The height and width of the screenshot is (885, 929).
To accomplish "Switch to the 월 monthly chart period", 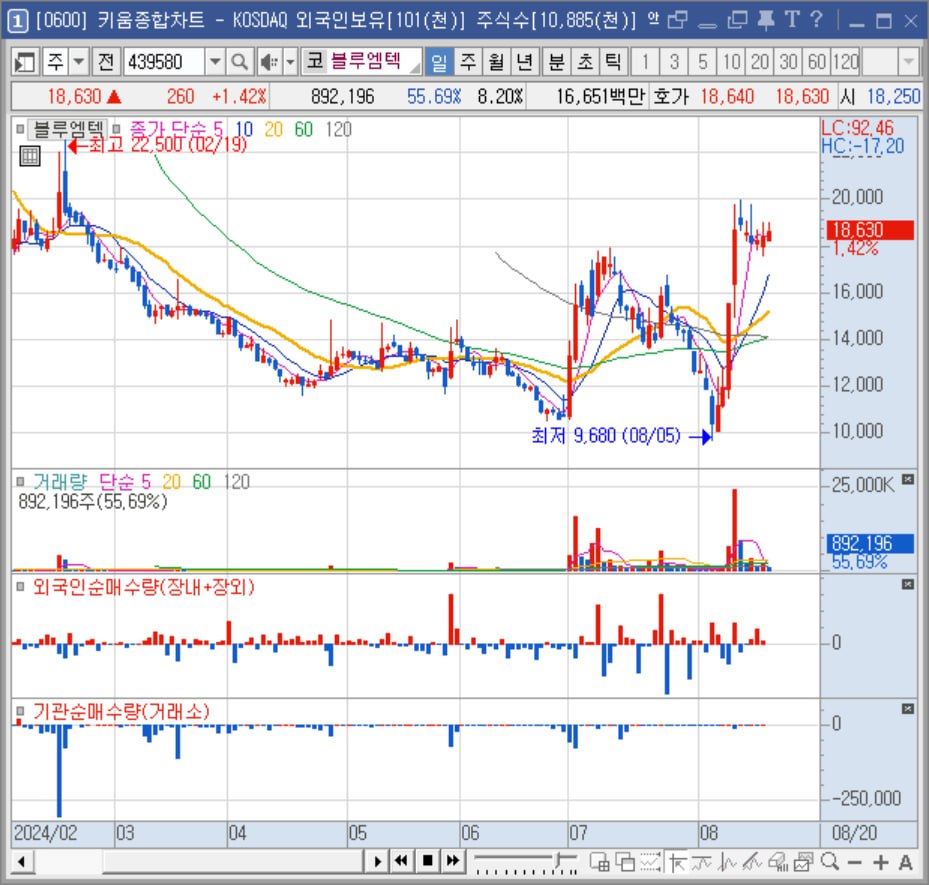I will [x=496, y=62].
